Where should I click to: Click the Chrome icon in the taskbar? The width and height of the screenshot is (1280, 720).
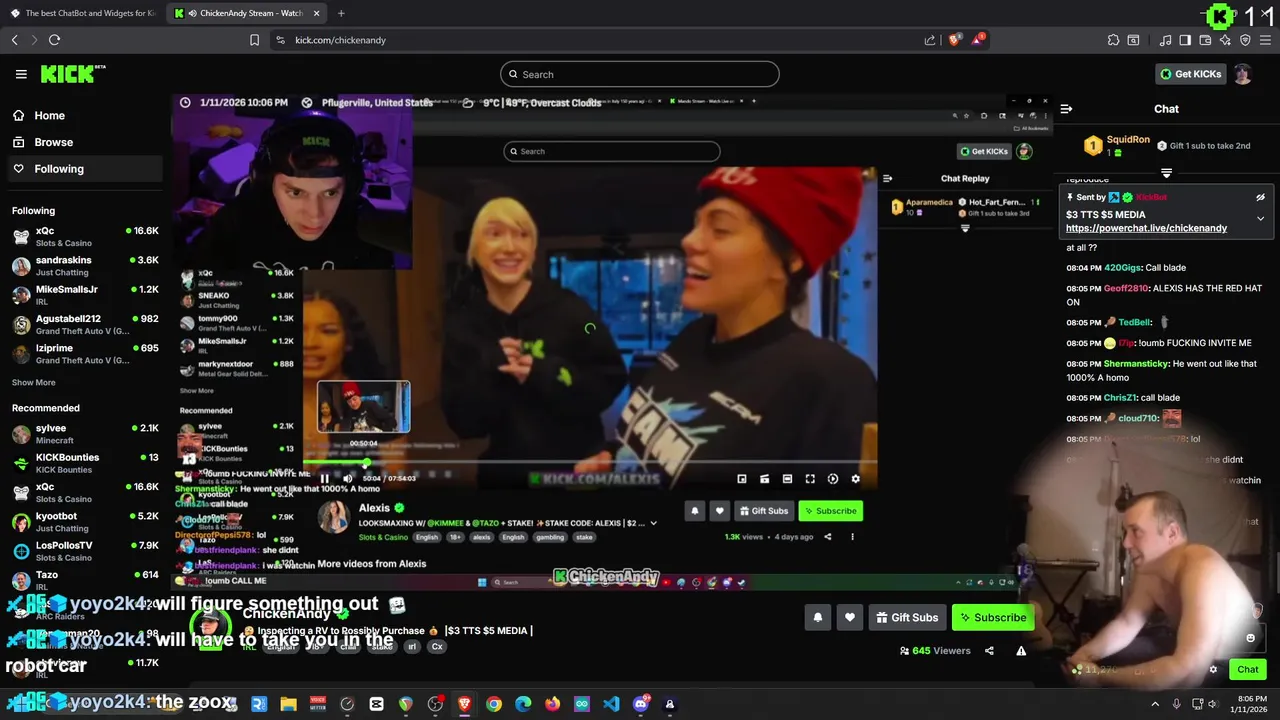pyautogui.click(x=494, y=704)
